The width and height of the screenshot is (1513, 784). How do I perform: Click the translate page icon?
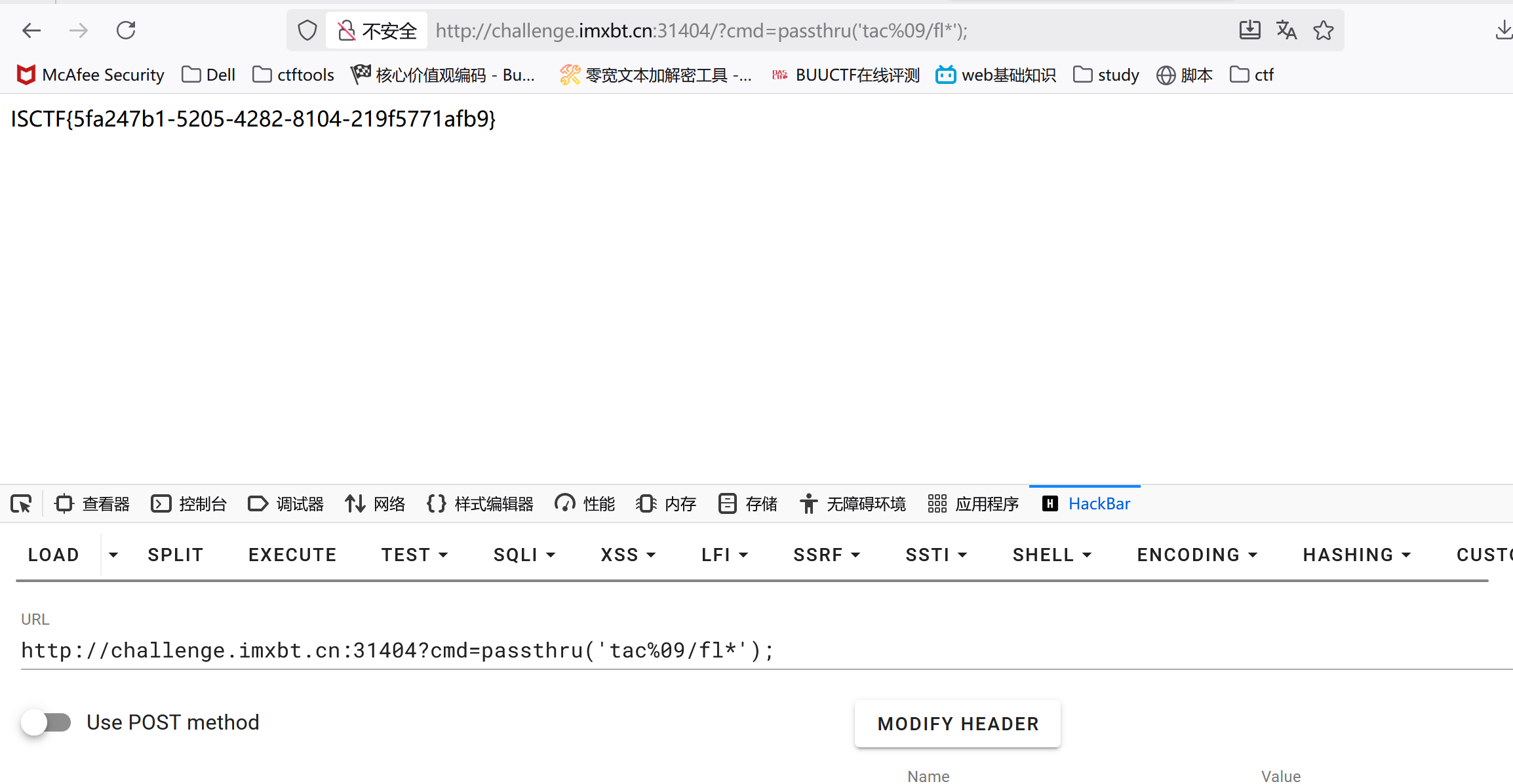click(1286, 30)
